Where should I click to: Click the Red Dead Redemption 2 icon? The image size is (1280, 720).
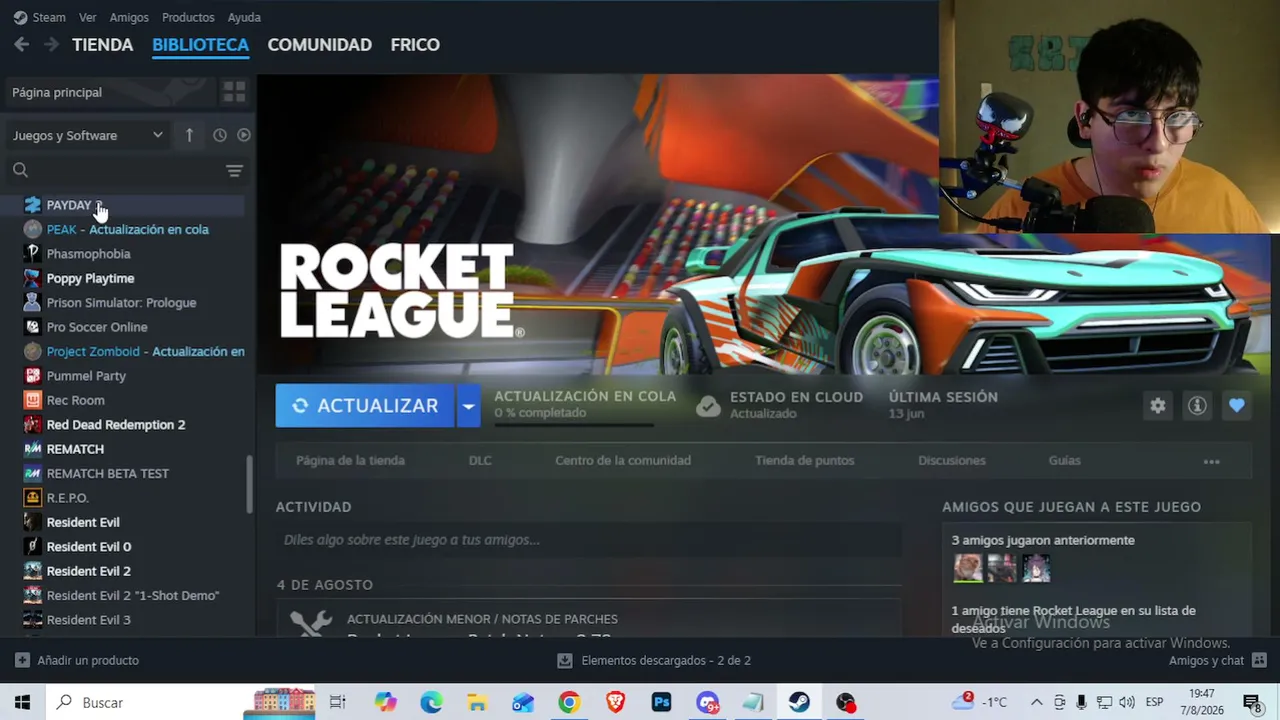point(32,424)
